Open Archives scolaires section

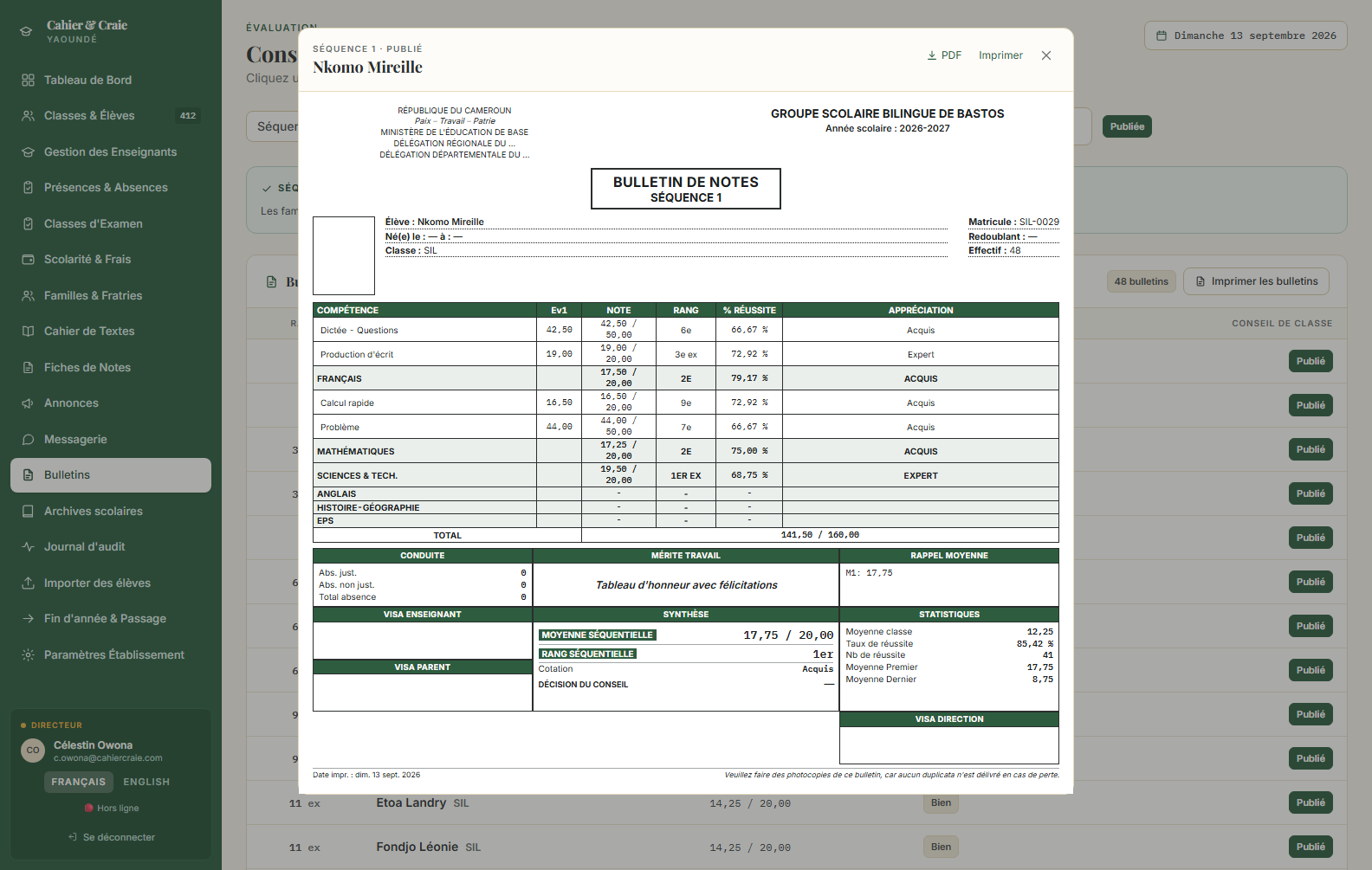coord(111,511)
